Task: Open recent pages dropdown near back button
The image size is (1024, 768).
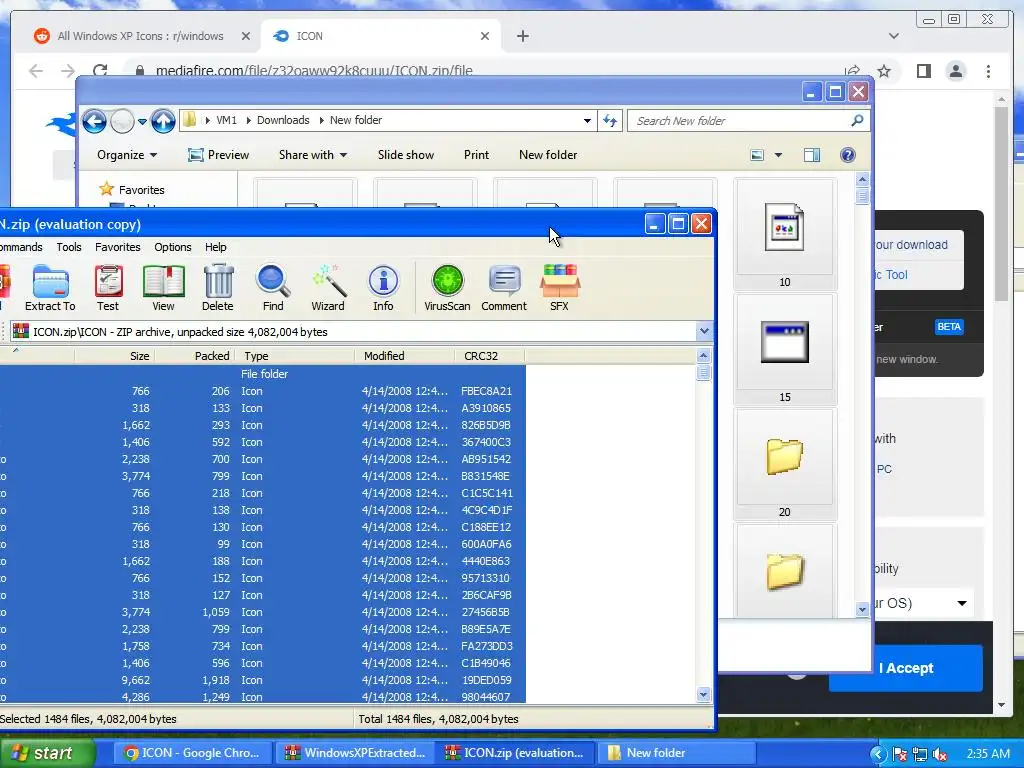Action: pos(142,121)
